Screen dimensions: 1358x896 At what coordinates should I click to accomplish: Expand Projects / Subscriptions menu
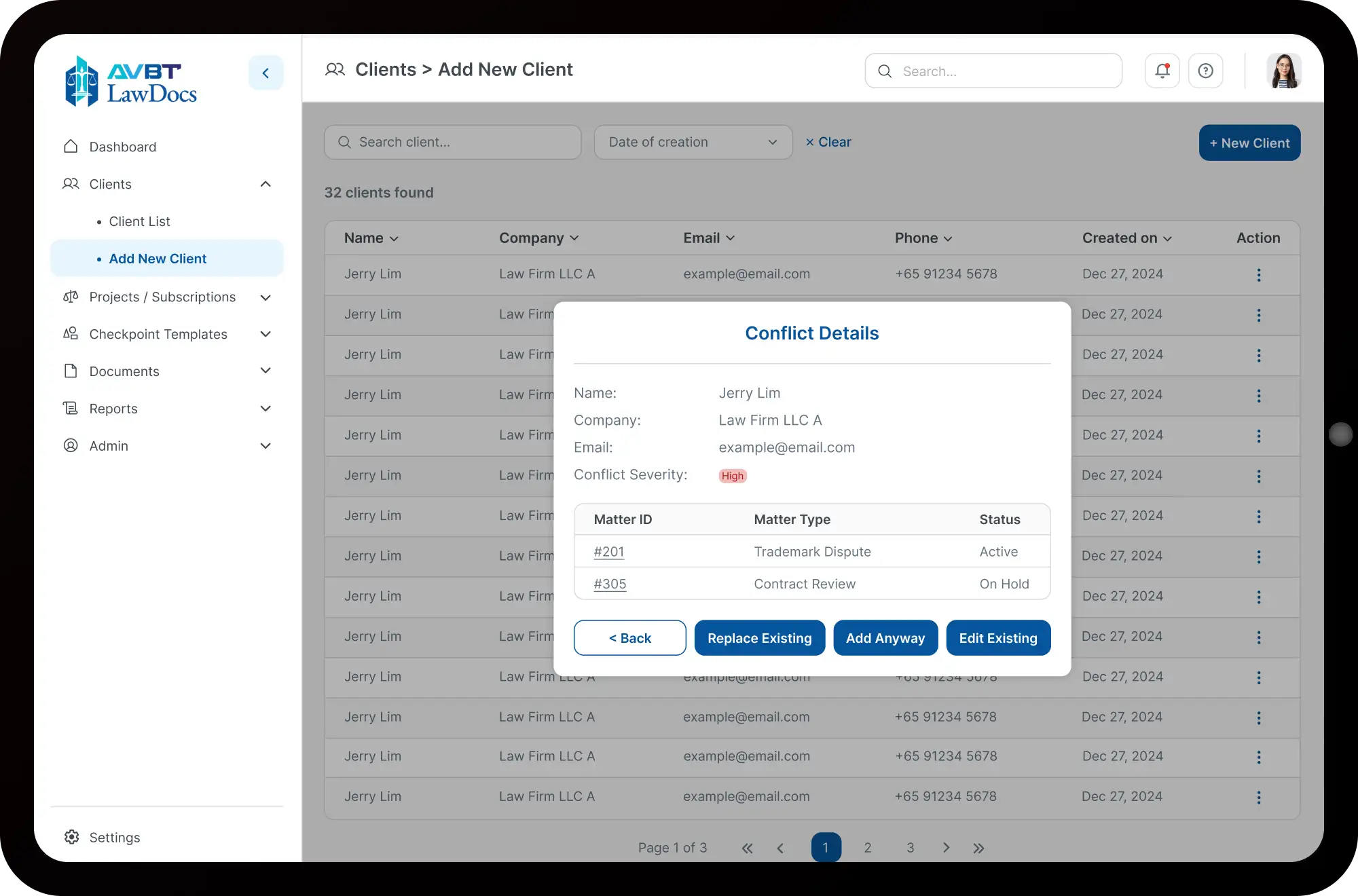click(265, 297)
